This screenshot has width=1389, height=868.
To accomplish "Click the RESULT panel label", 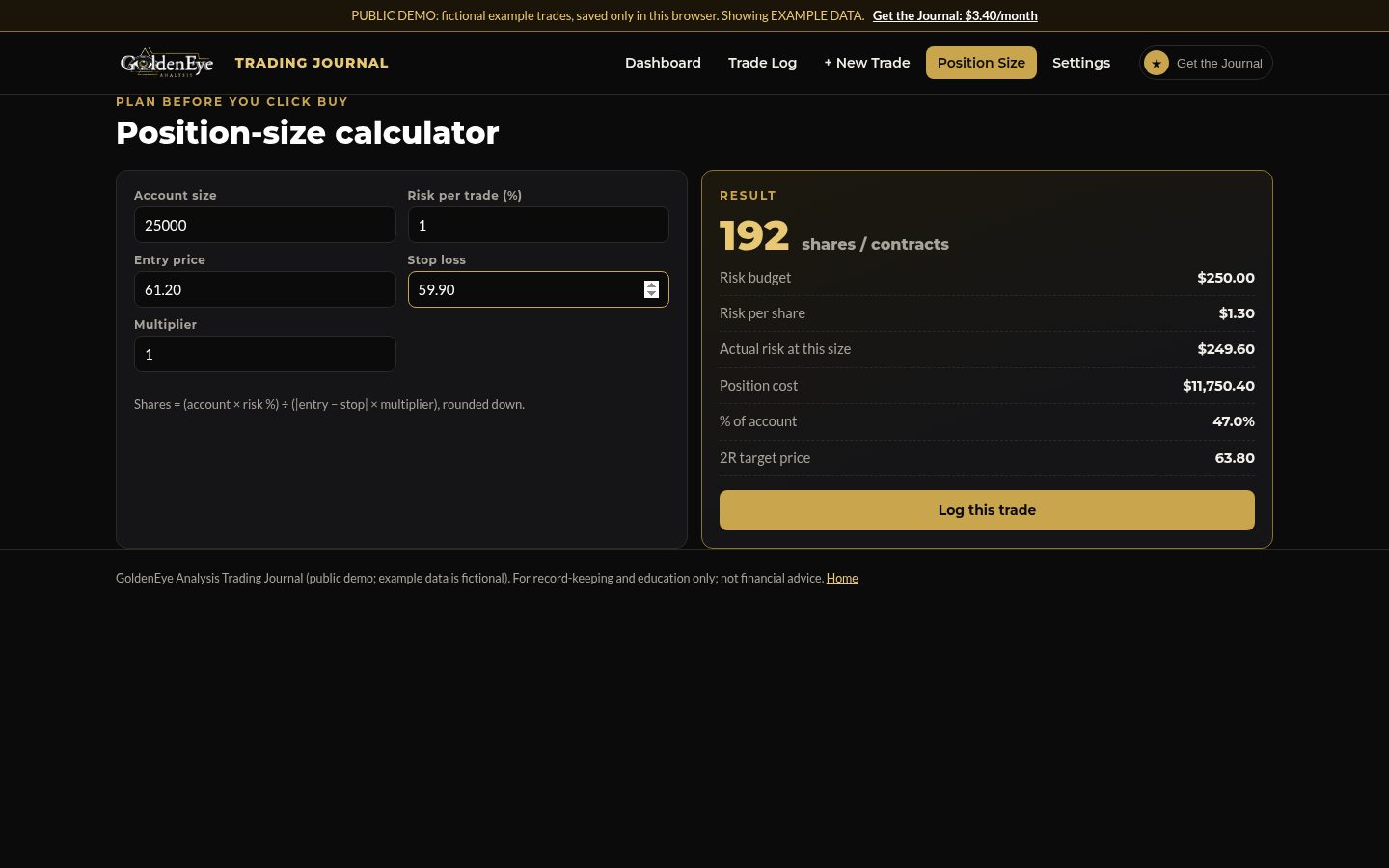I will click(x=748, y=195).
